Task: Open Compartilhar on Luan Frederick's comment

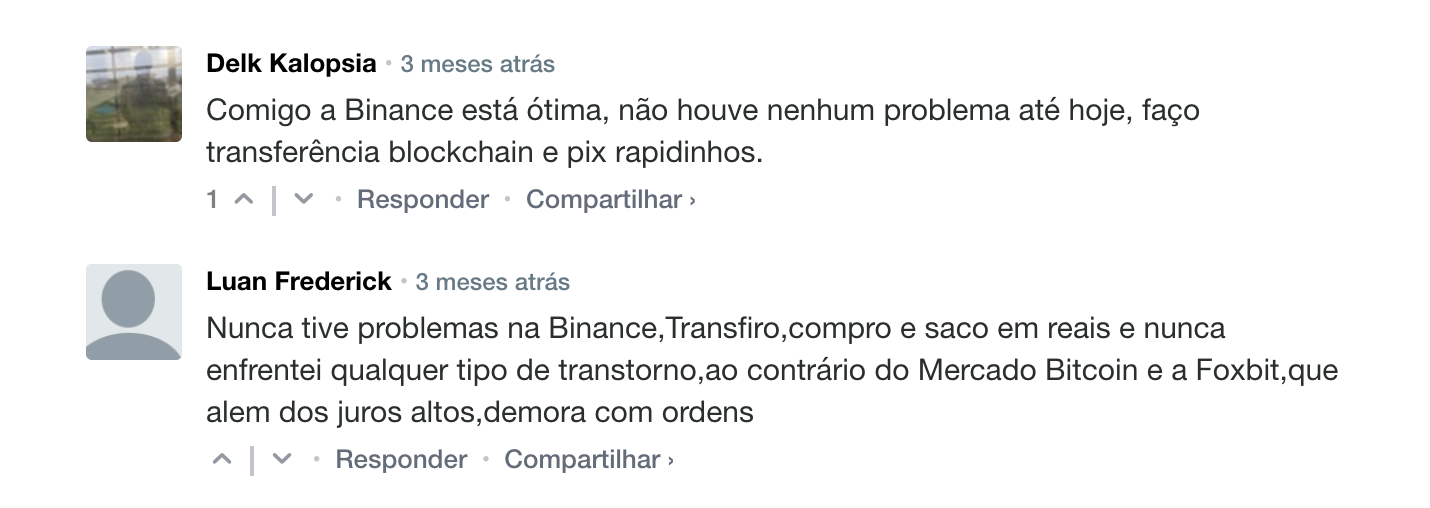Action: [582, 459]
